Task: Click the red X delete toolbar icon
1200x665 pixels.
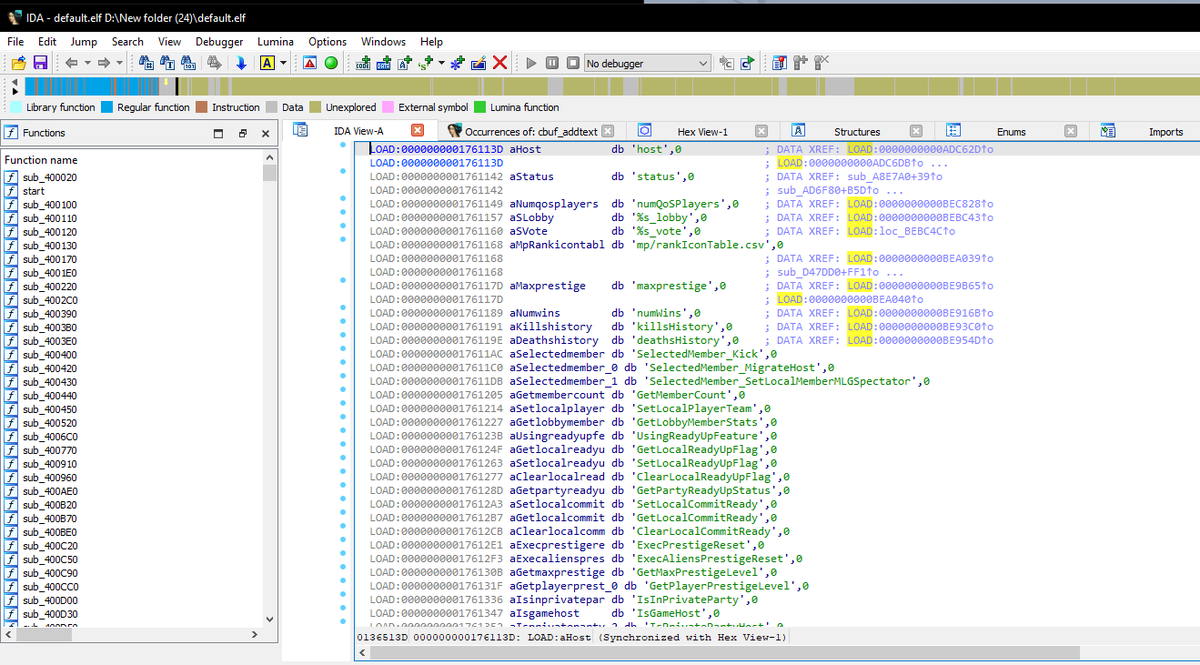Action: (500, 63)
